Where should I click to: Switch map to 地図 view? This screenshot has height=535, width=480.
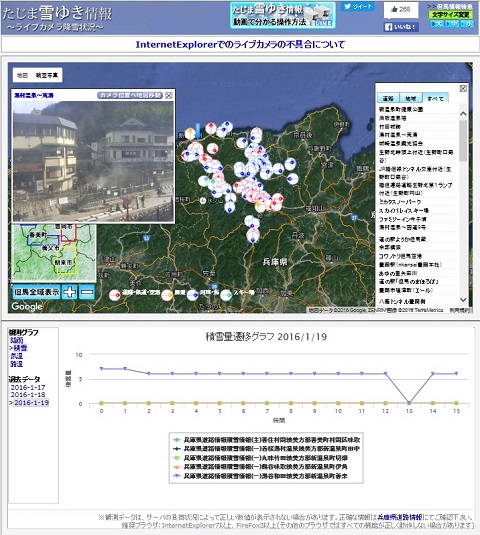coord(23,75)
